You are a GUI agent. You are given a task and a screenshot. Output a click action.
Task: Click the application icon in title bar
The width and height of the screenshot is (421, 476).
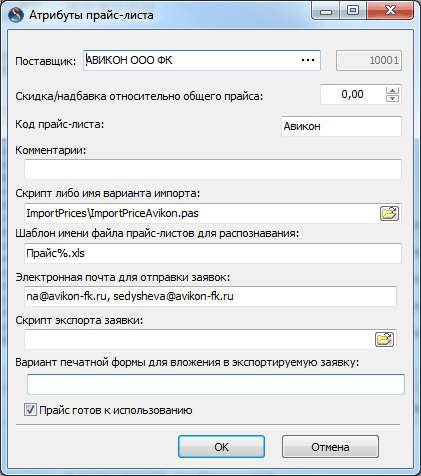(x=16, y=15)
